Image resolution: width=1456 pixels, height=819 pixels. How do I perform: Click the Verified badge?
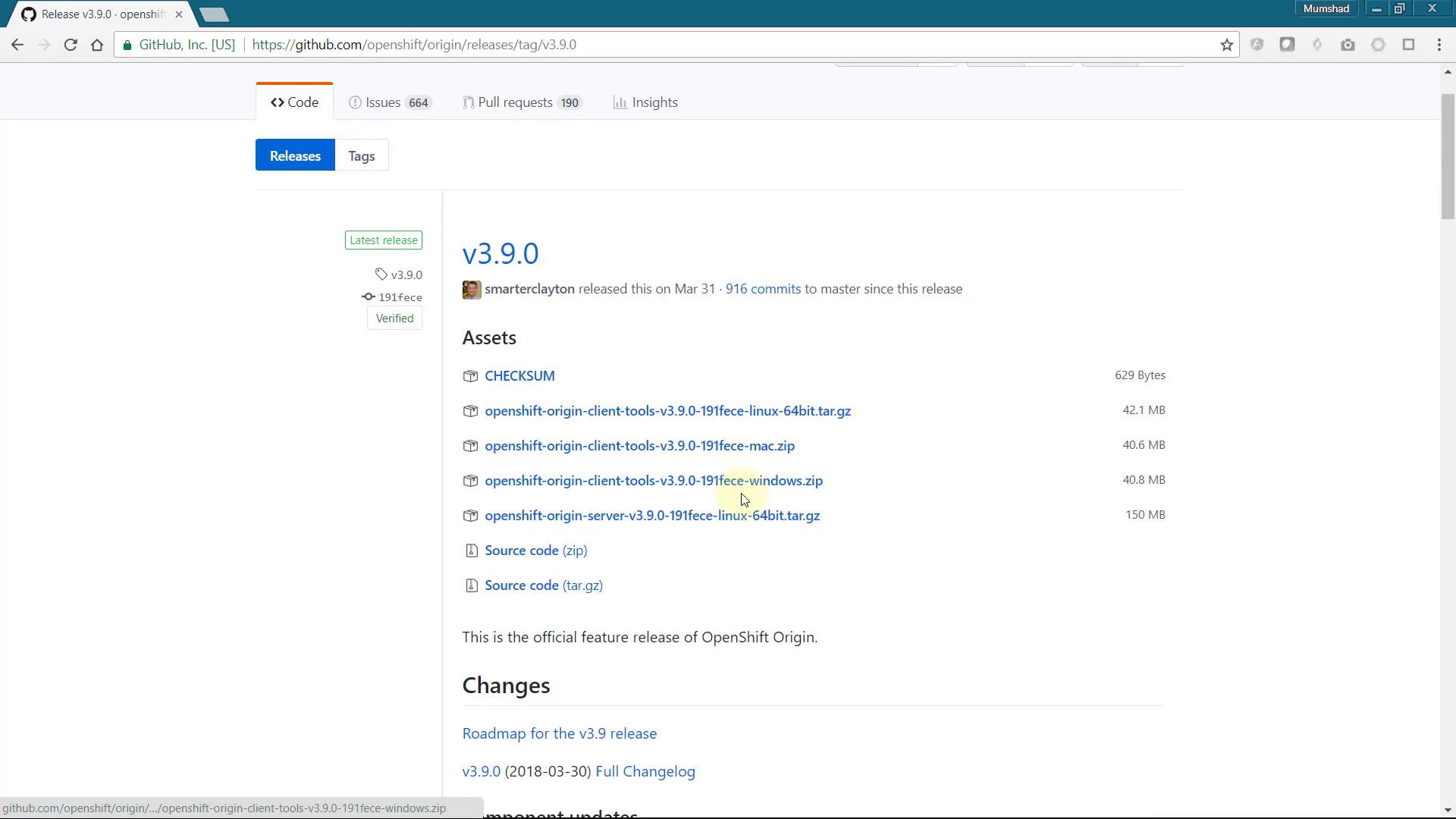[x=394, y=318]
